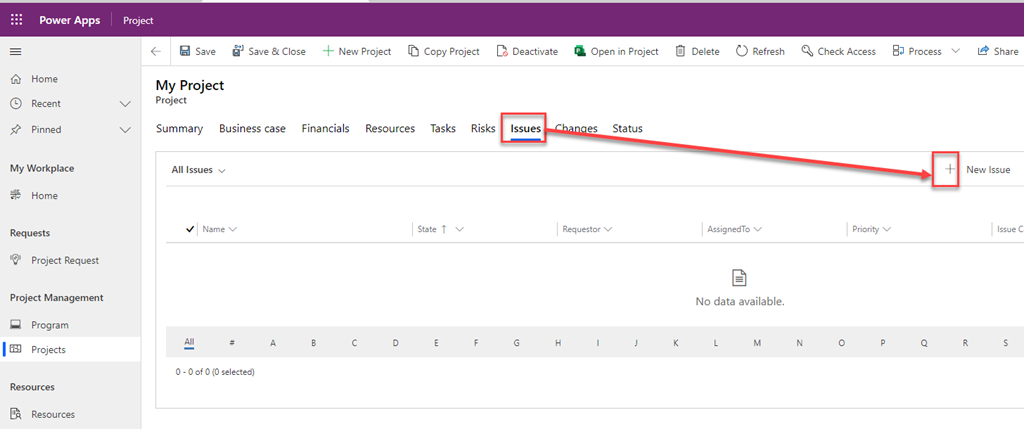This screenshot has width=1024, height=429.
Task: Open Project Request in the sidebar
Action: pyautogui.click(x=64, y=260)
